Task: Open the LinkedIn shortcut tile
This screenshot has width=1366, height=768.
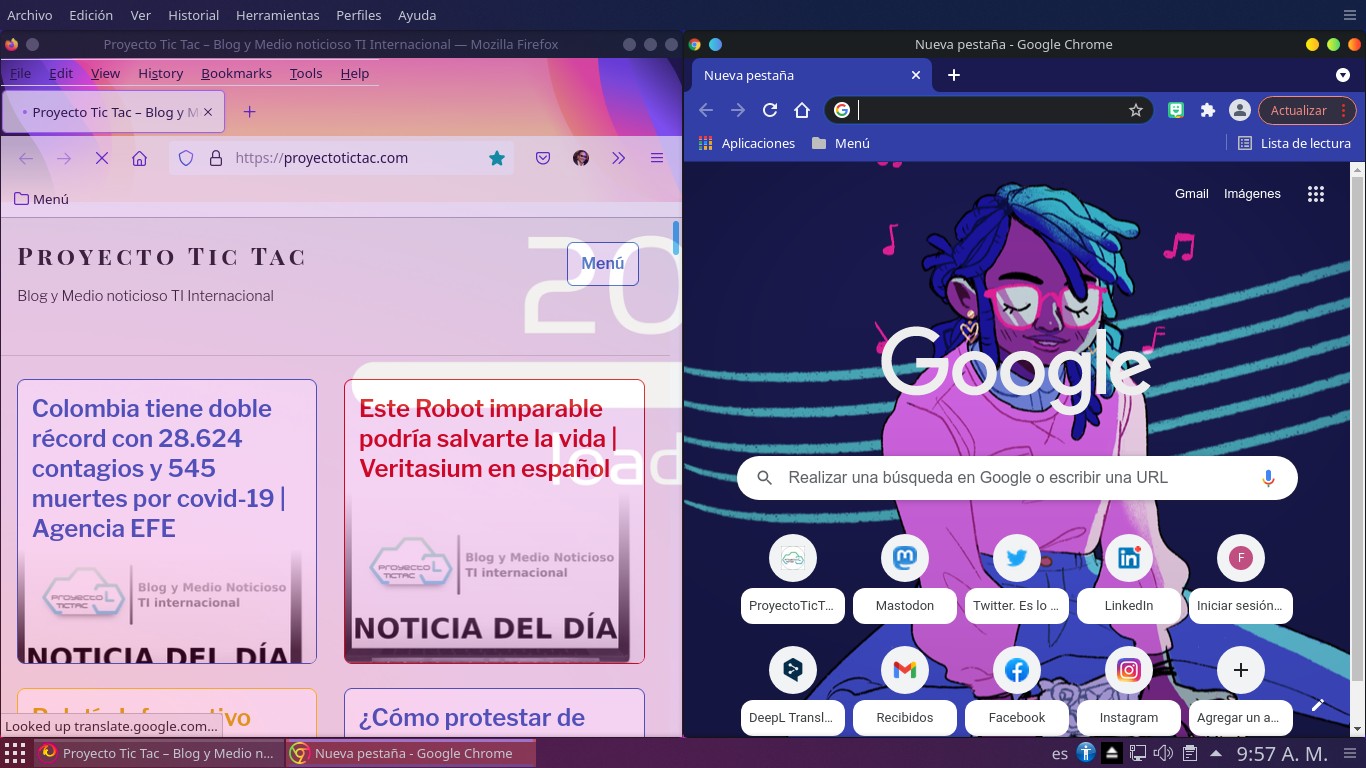Action: [1128, 580]
